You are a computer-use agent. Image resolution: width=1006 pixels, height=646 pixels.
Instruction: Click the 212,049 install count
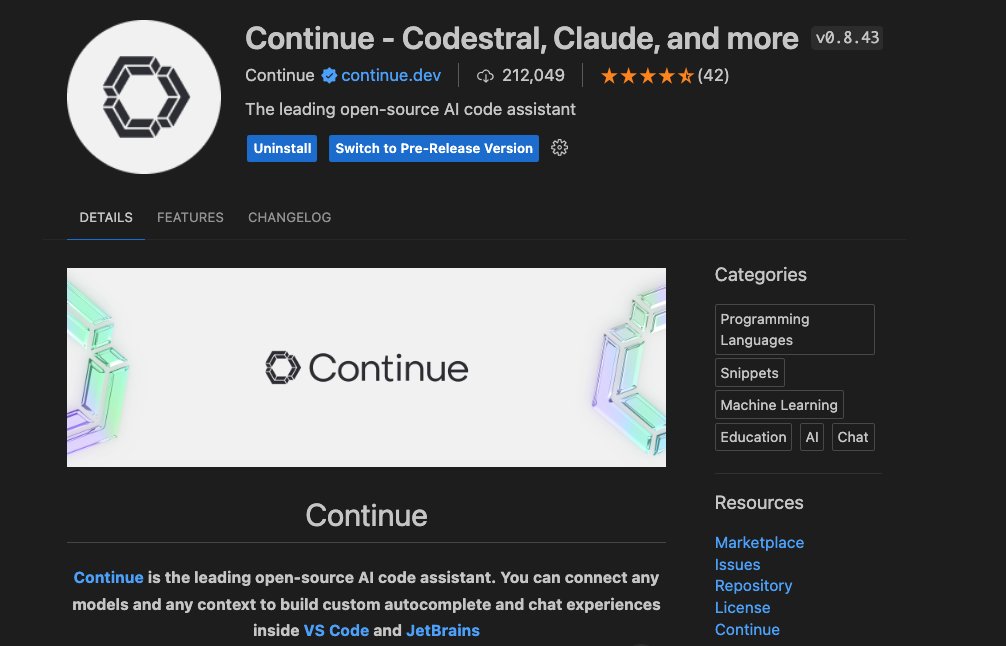point(533,76)
